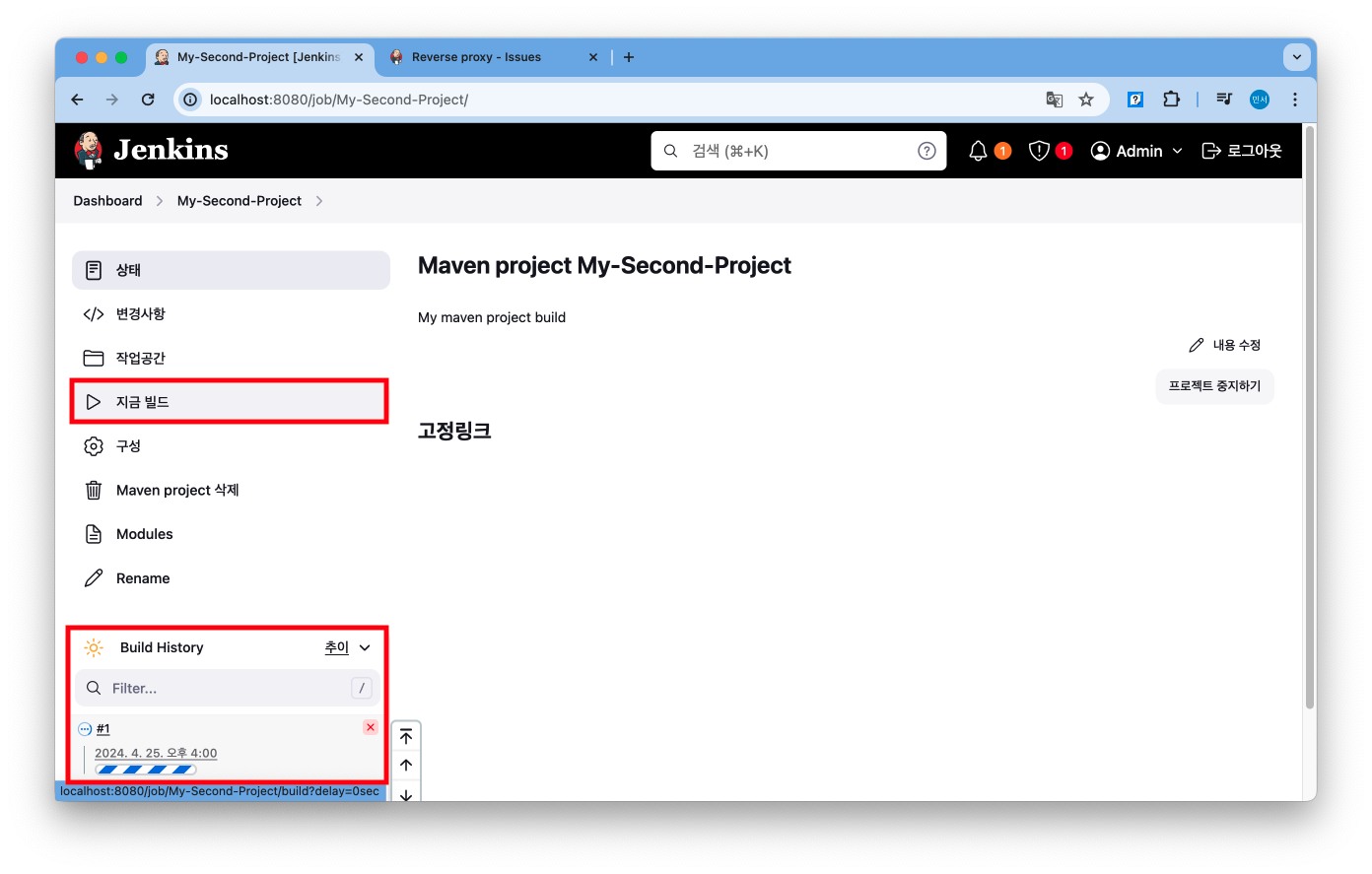Expand chevron after Dashboard breadcrumb
The image size is (1372, 874).
click(160, 201)
